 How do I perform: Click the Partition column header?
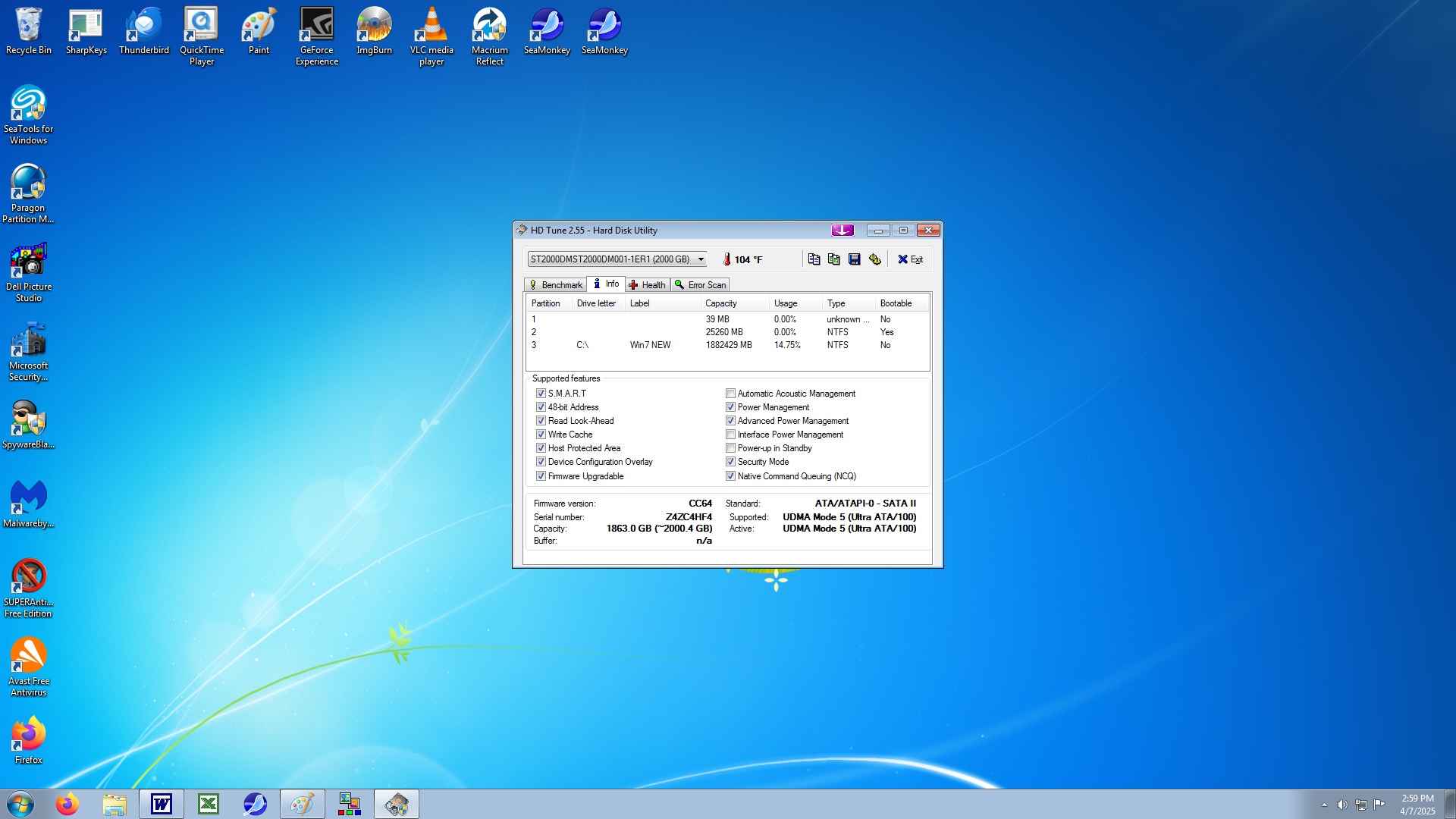point(549,303)
